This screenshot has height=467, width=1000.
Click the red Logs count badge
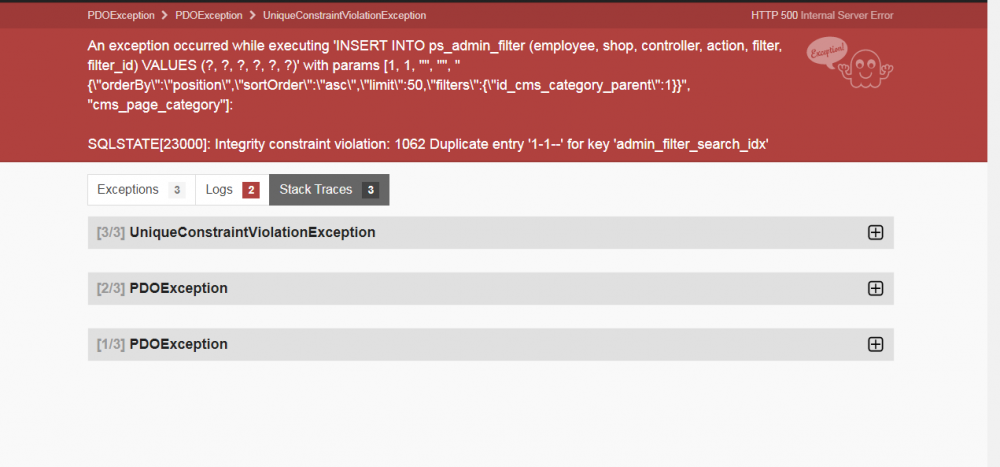point(251,190)
